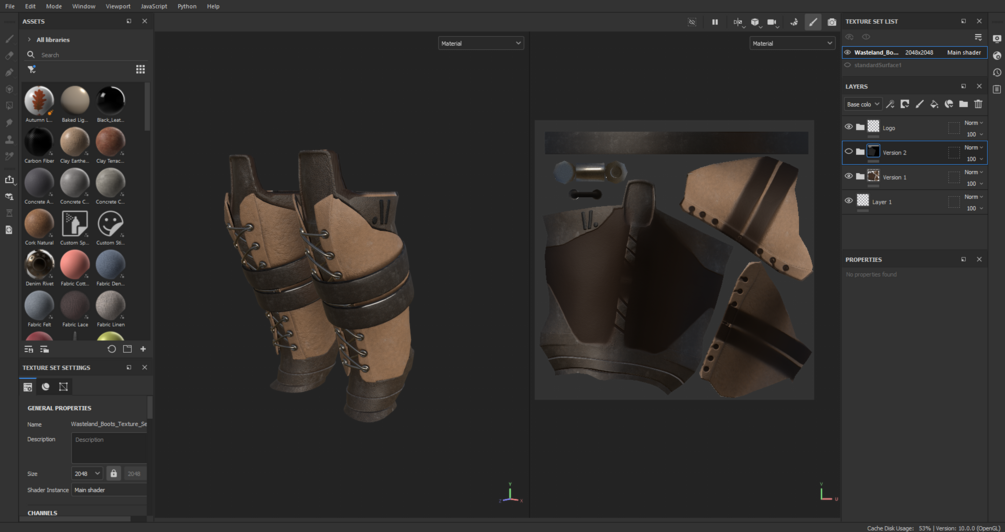Hide the Logo layer folder
Image resolution: width=1005 pixels, height=532 pixels.
[x=849, y=127]
